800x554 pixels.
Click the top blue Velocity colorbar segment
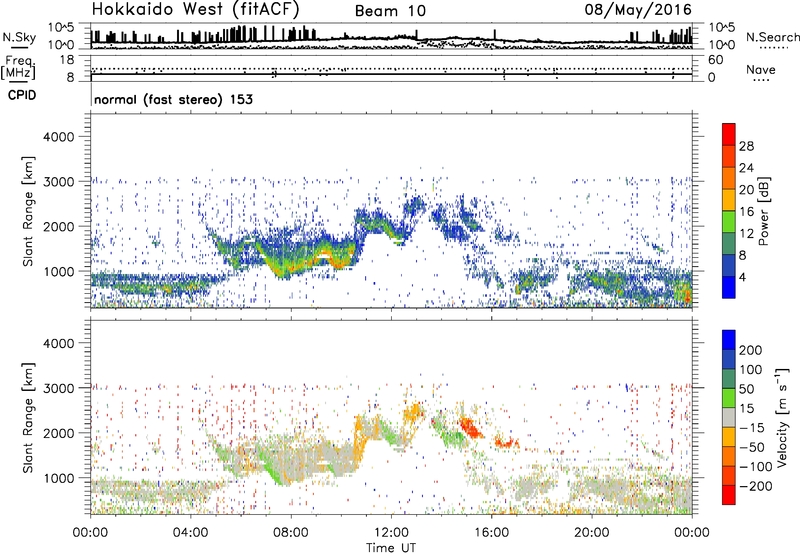tap(729, 340)
